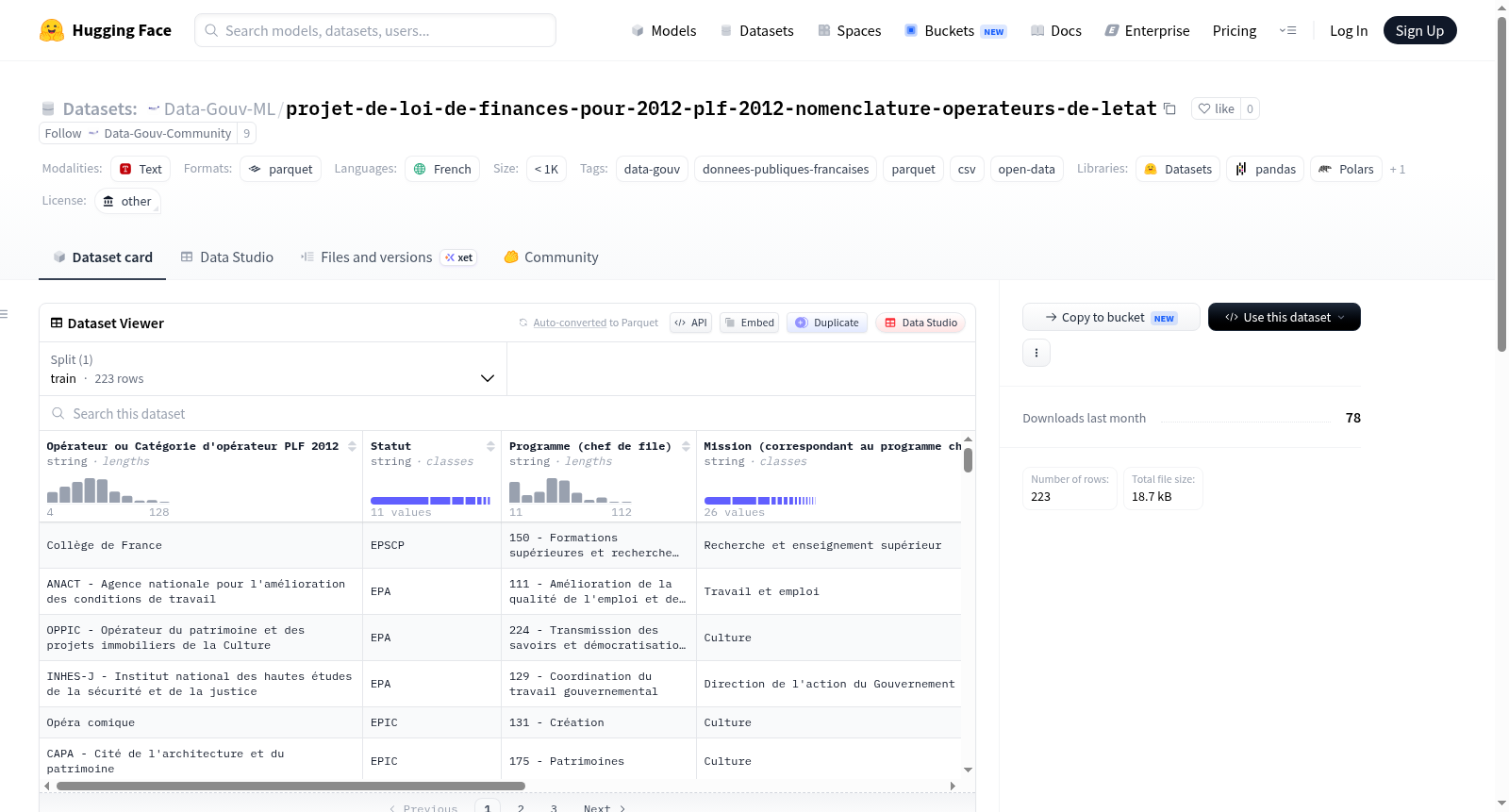1509x812 pixels.
Task: Click the Auto-converted to Parquet link
Action: click(595, 323)
